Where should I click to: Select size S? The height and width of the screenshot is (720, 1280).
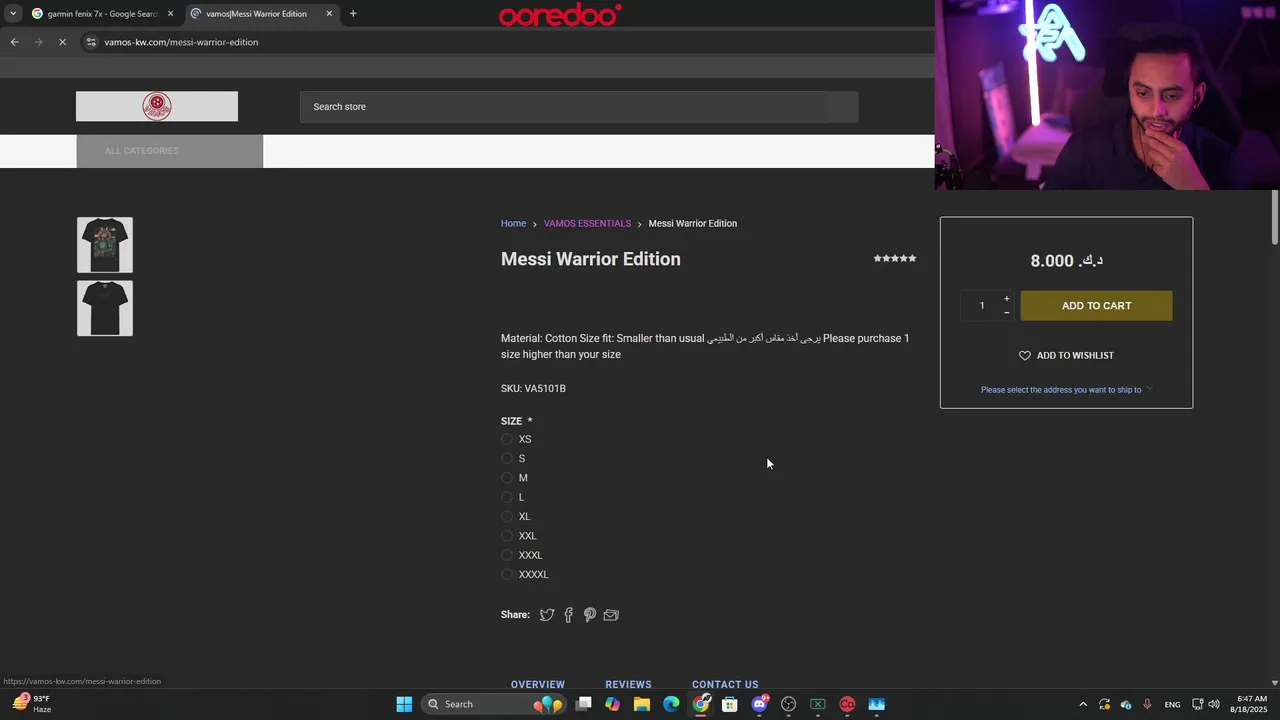(x=507, y=458)
